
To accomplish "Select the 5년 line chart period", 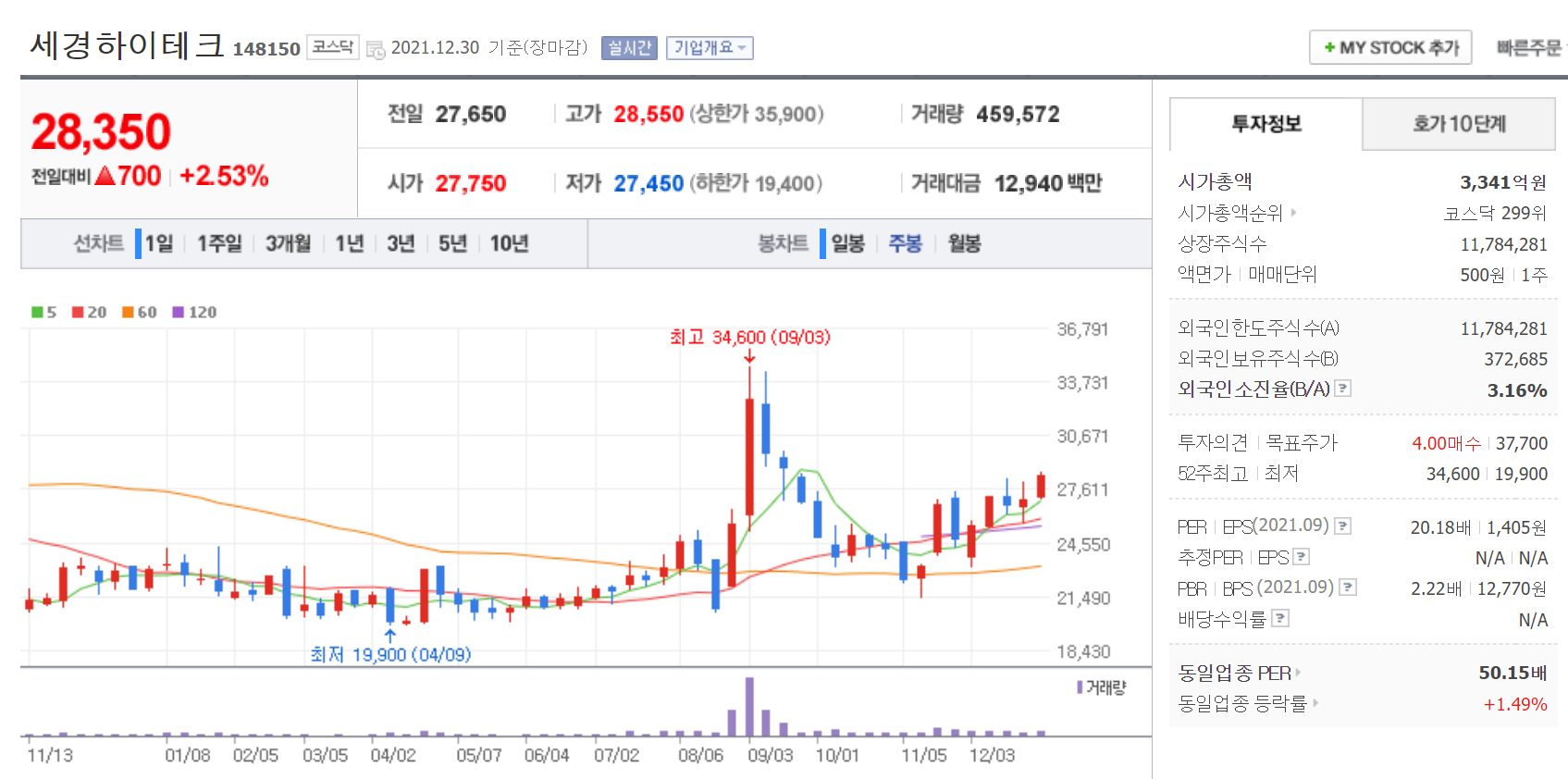I will pyautogui.click(x=452, y=243).
